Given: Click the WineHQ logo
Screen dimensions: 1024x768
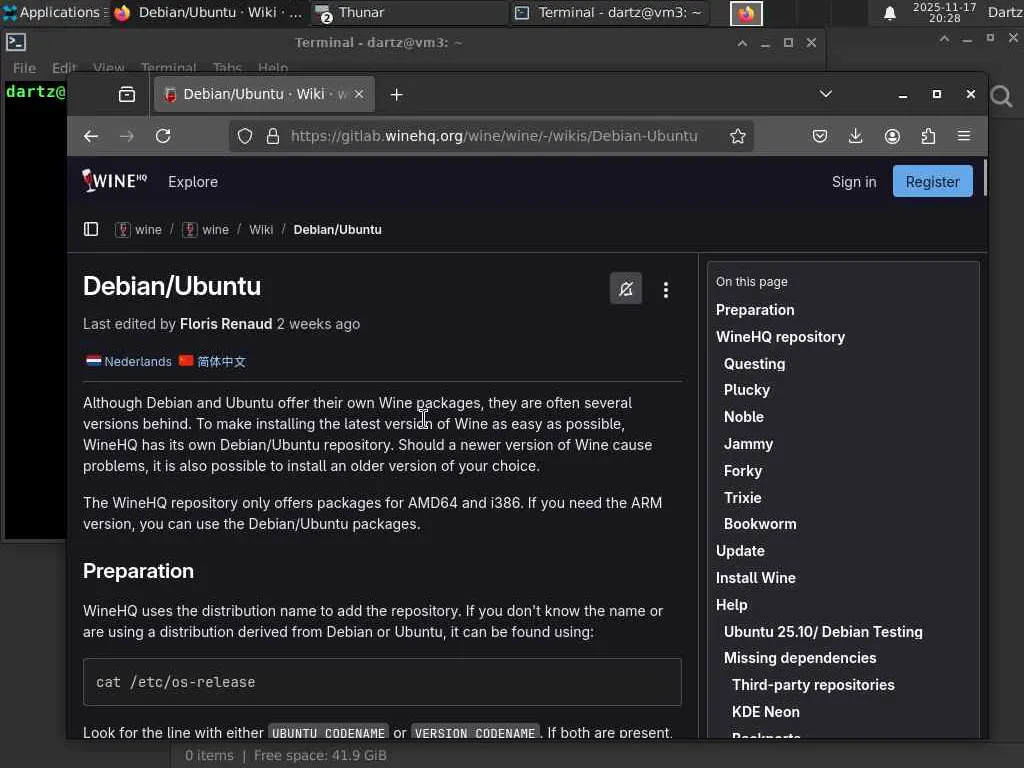Looking at the screenshot, I should tap(115, 180).
